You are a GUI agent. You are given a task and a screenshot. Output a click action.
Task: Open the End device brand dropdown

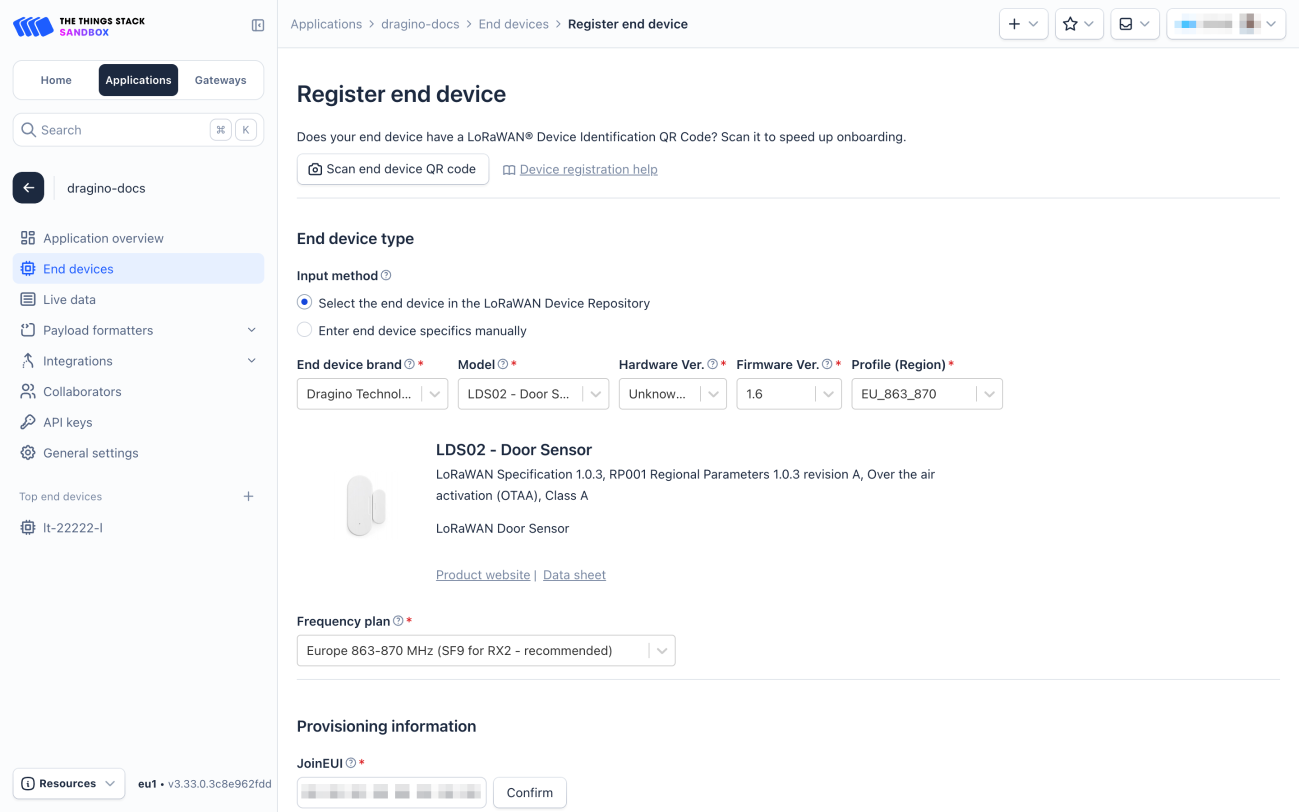pyautogui.click(x=372, y=394)
